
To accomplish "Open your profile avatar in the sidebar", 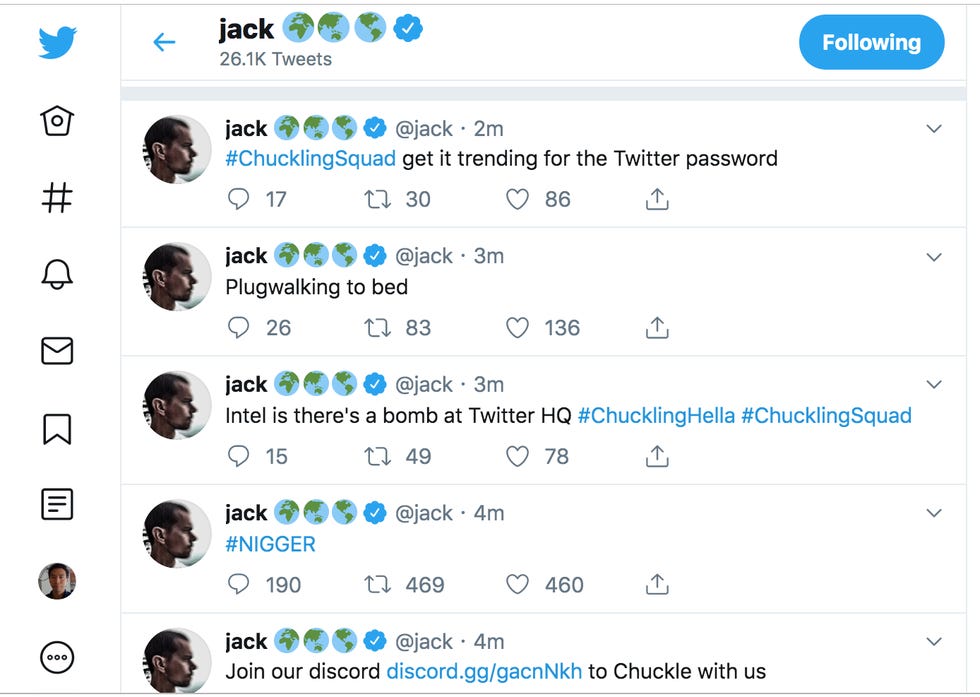I will point(57,581).
